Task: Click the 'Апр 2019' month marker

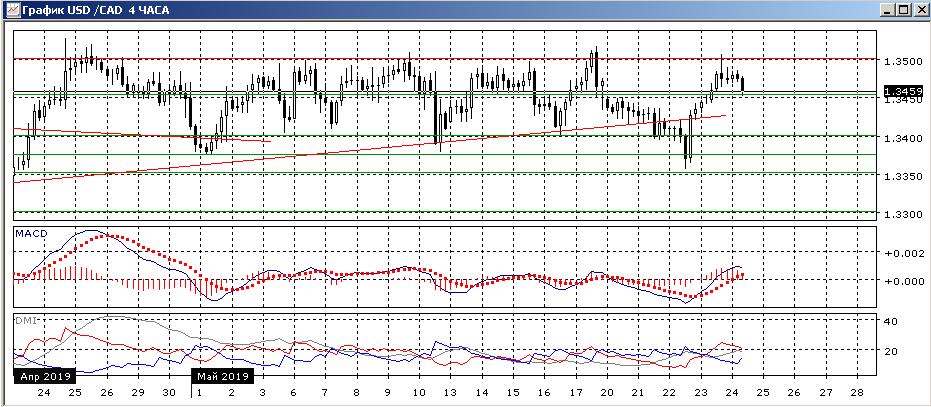Action: 43,377
